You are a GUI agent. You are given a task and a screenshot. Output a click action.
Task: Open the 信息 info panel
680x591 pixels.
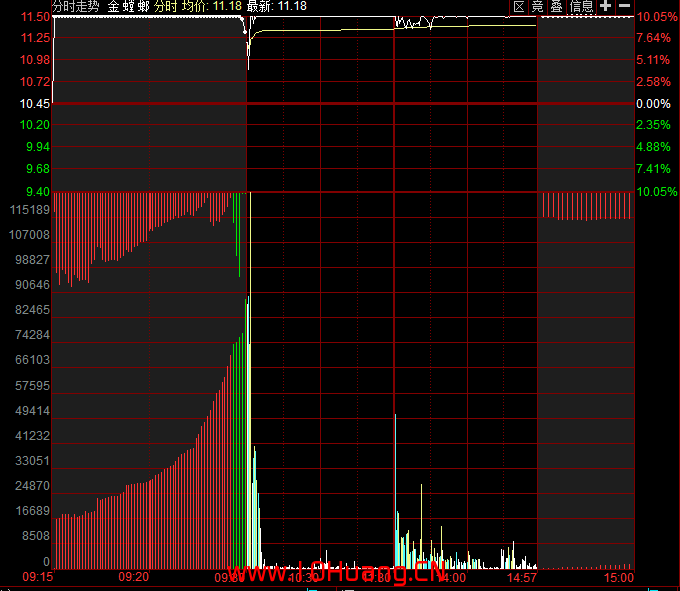tap(582, 7)
